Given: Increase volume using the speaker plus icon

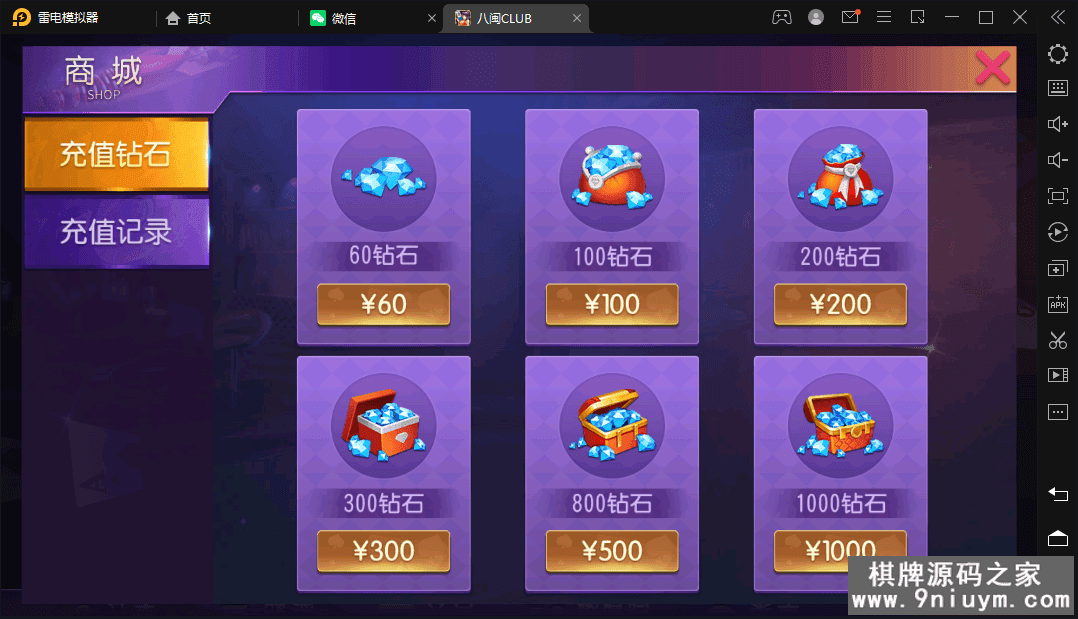Looking at the screenshot, I should pos(1057,124).
